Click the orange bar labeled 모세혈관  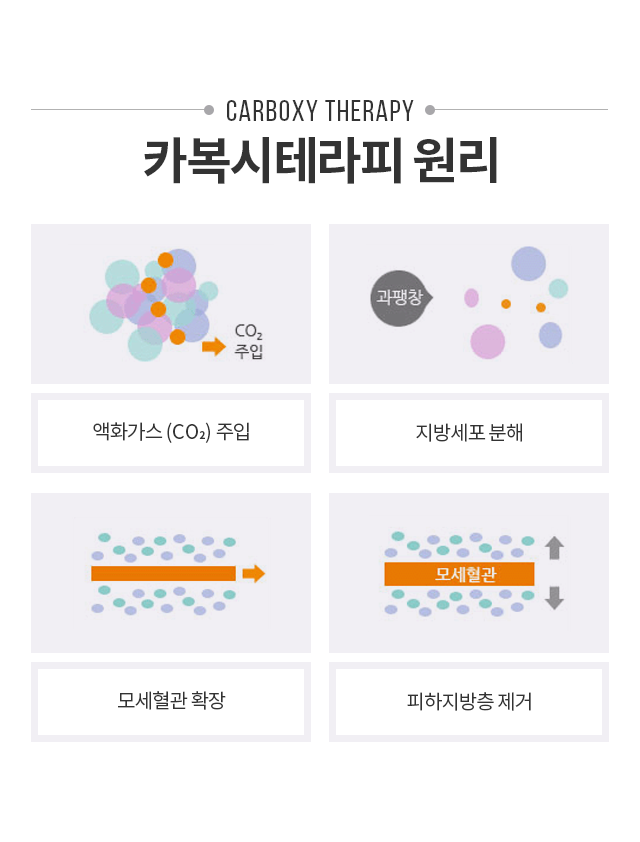(x=459, y=574)
